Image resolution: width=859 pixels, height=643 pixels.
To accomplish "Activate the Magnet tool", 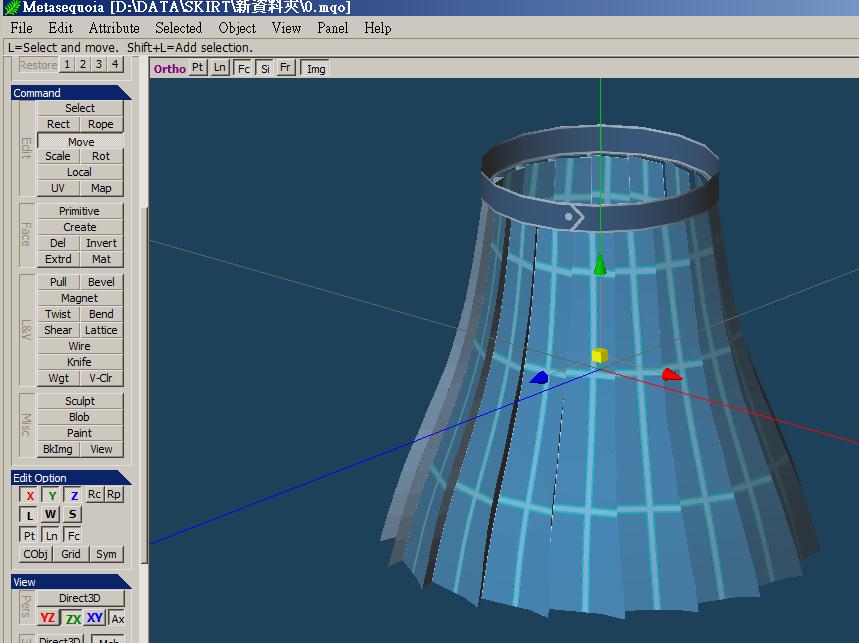I will tap(79, 298).
